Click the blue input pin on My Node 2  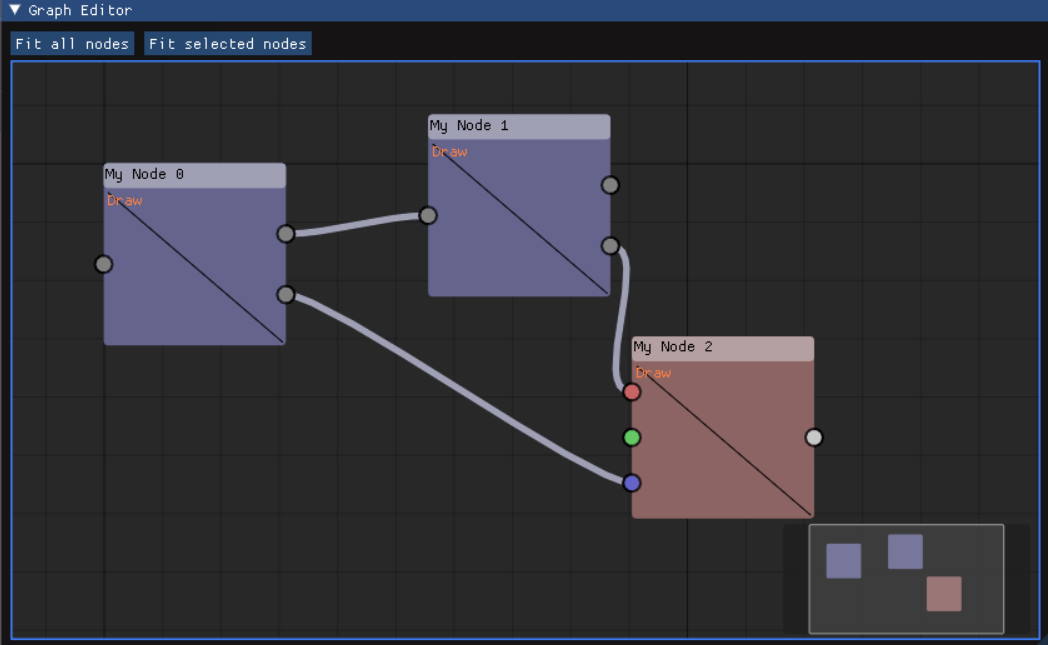click(x=631, y=482)
